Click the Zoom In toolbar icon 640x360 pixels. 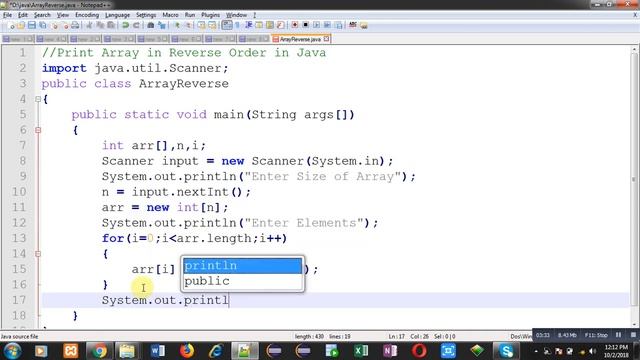click(x=177, y=25)
